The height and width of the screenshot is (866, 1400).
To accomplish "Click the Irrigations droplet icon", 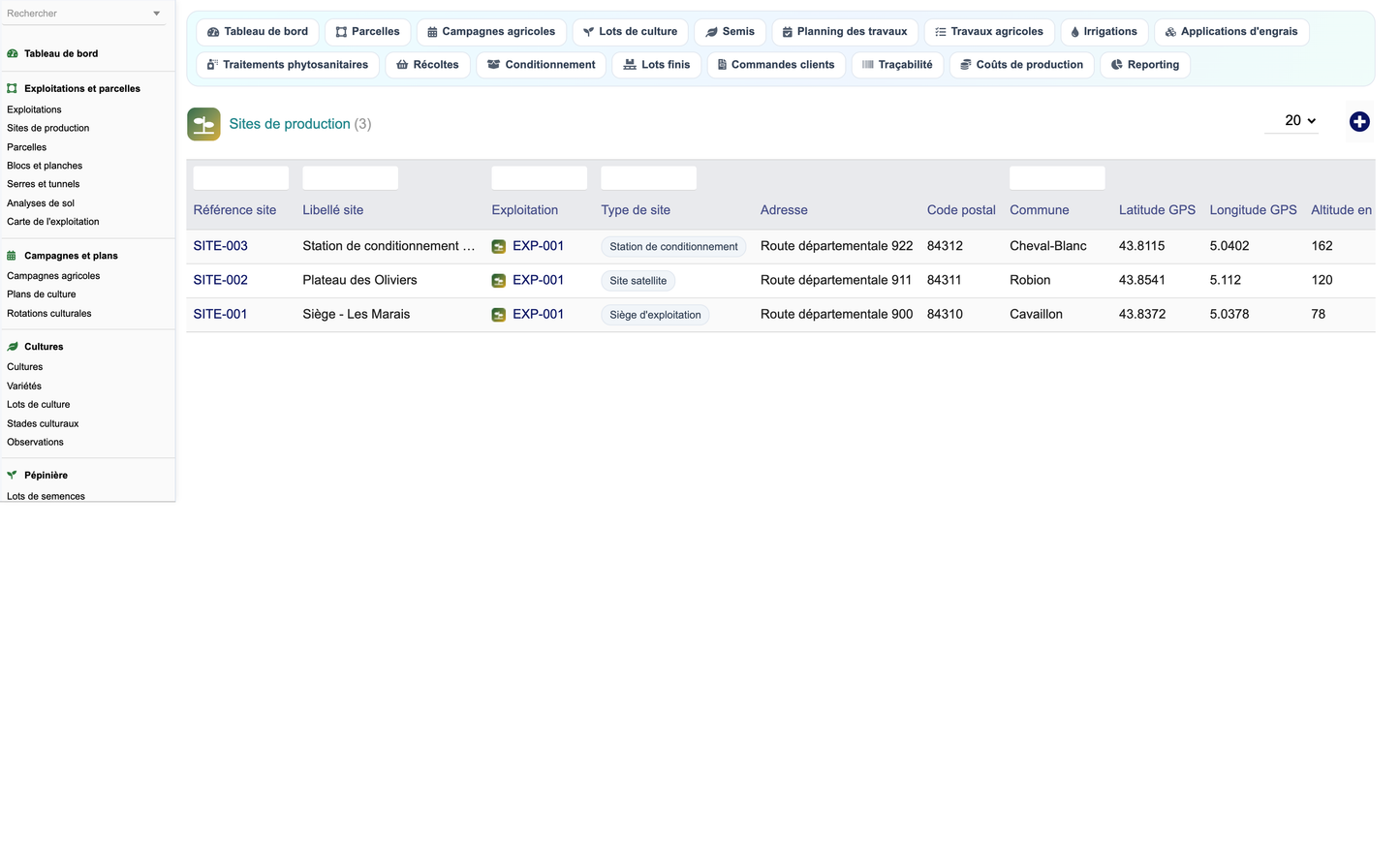I will [1074, 32].
